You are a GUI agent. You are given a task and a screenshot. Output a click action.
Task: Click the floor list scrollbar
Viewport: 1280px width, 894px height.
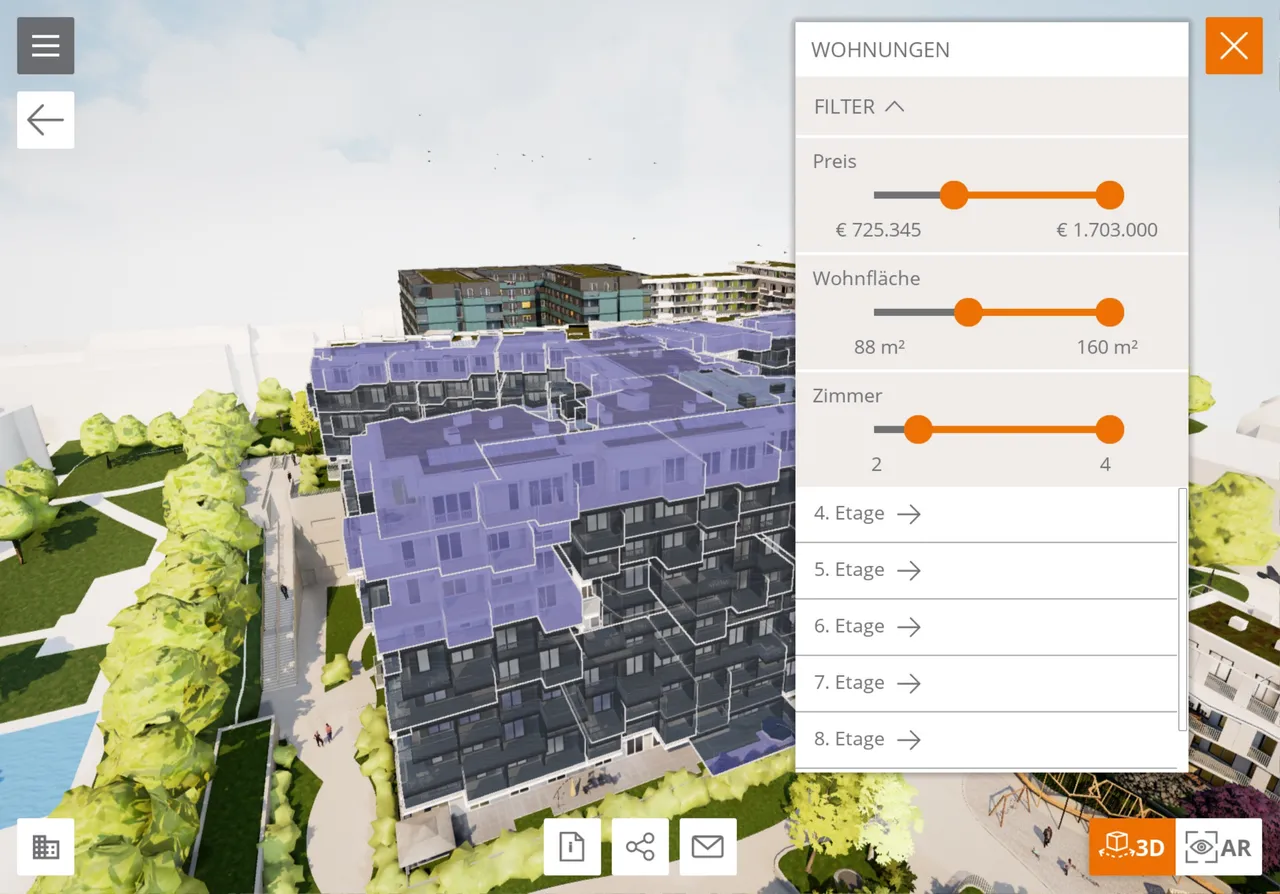coord(1183,610)
